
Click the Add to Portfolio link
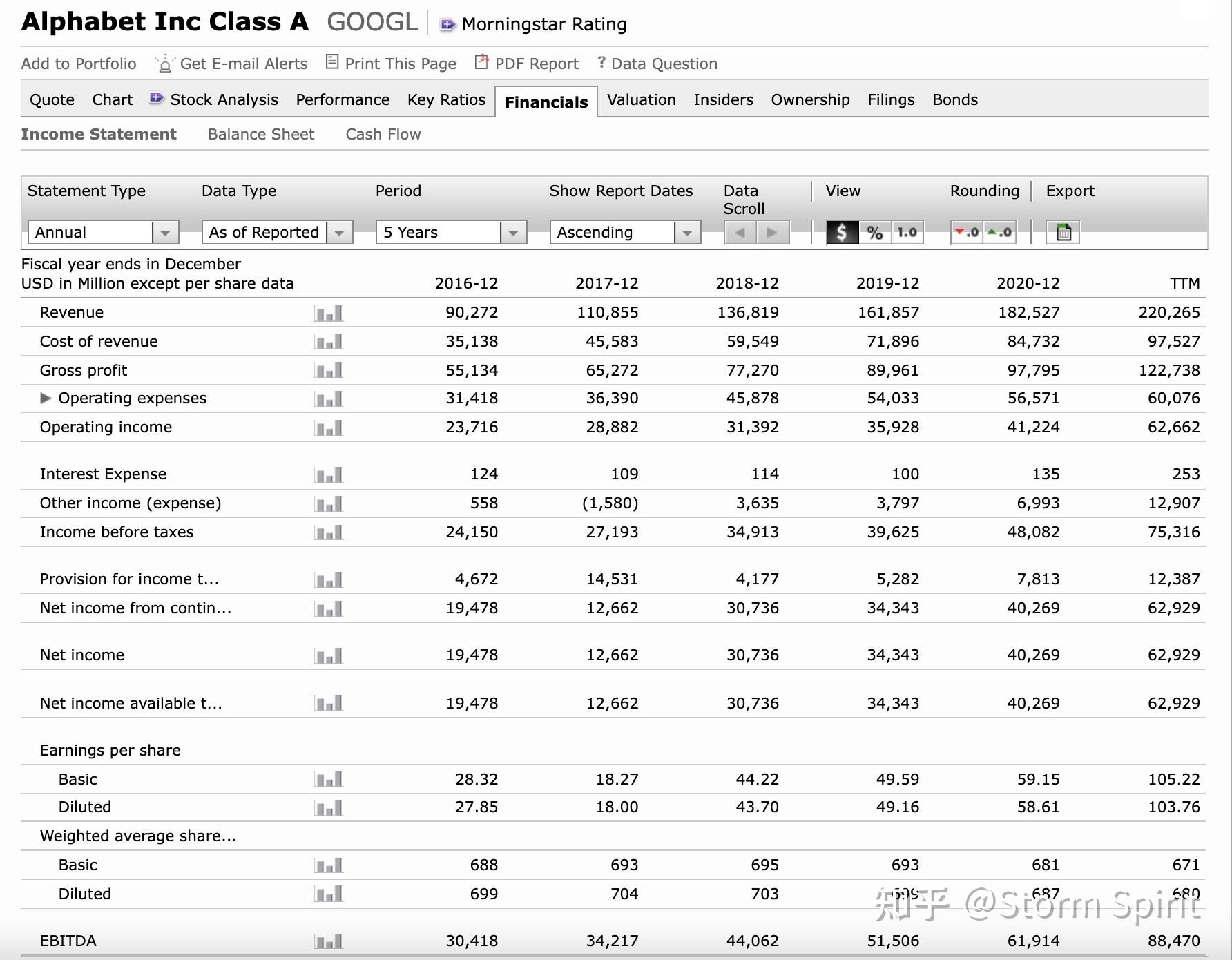(79, 64)
